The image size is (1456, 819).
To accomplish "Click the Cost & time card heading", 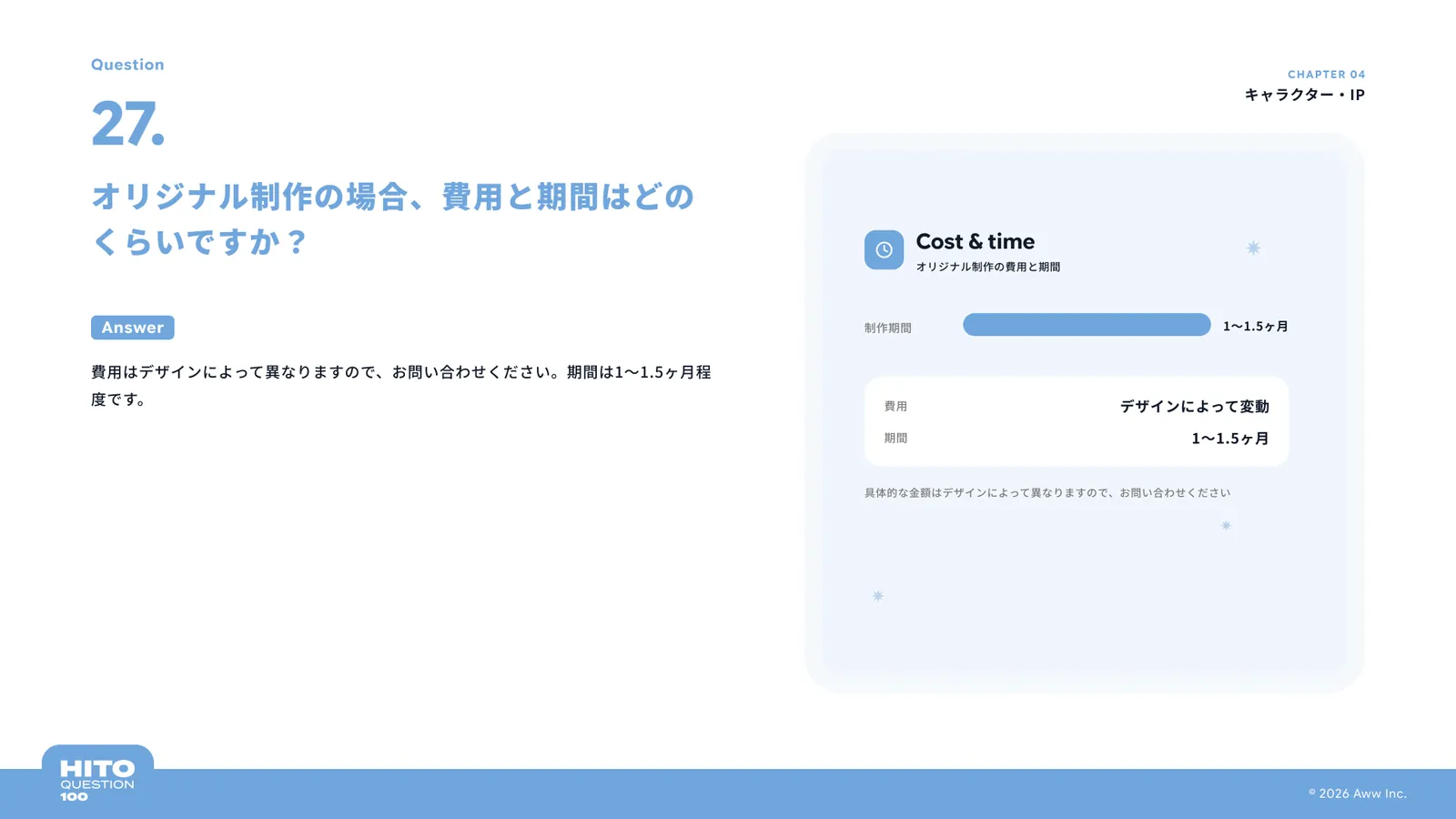I will (x=975, y=241).
